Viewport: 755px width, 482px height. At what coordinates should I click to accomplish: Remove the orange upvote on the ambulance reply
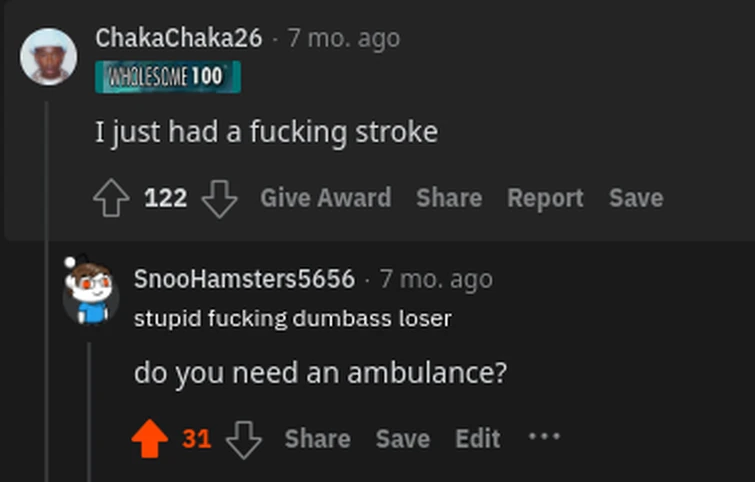(x=150, y=438)
